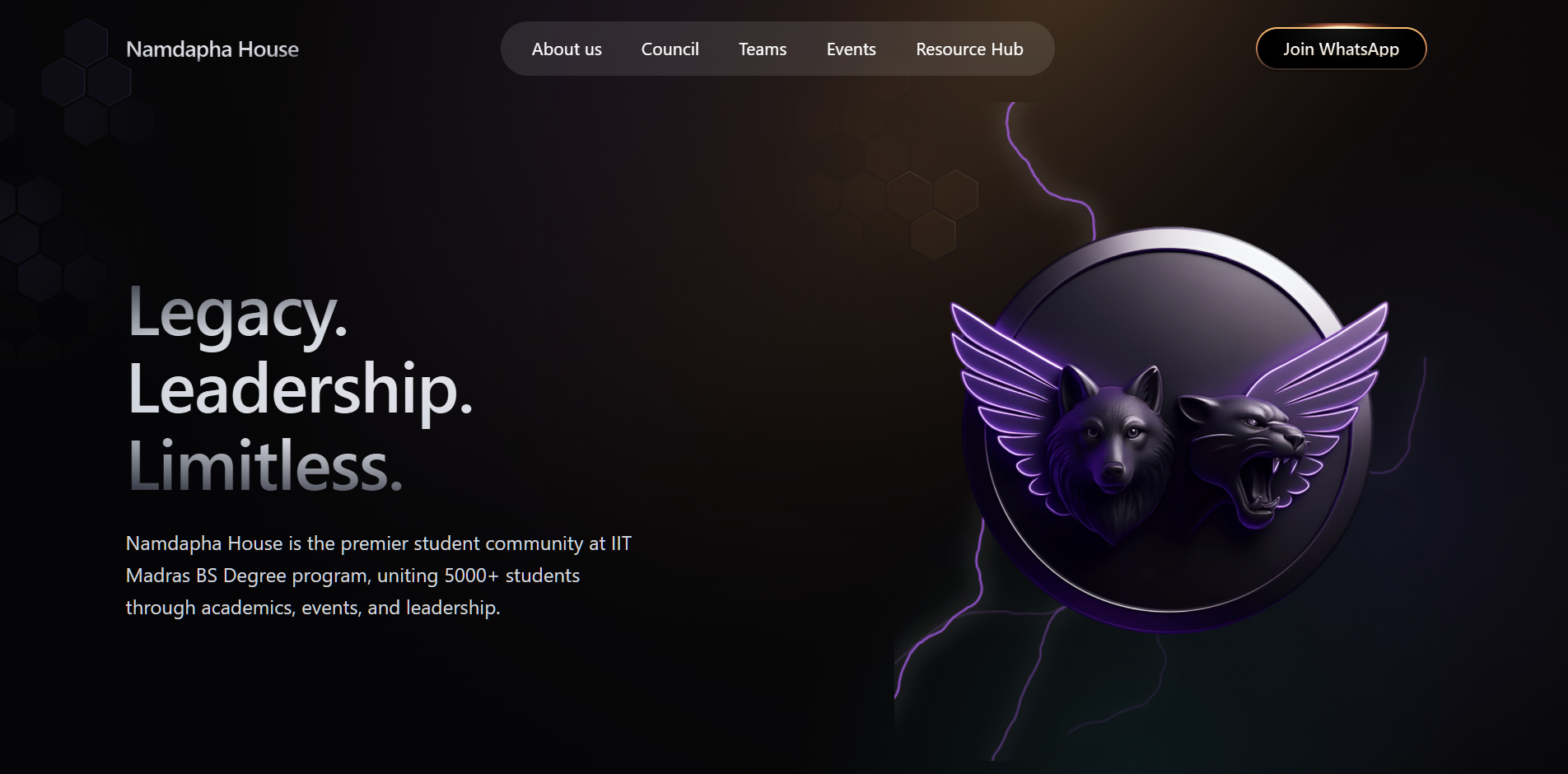Click the hexagon pattern beside the logo

tap(86, 81)
